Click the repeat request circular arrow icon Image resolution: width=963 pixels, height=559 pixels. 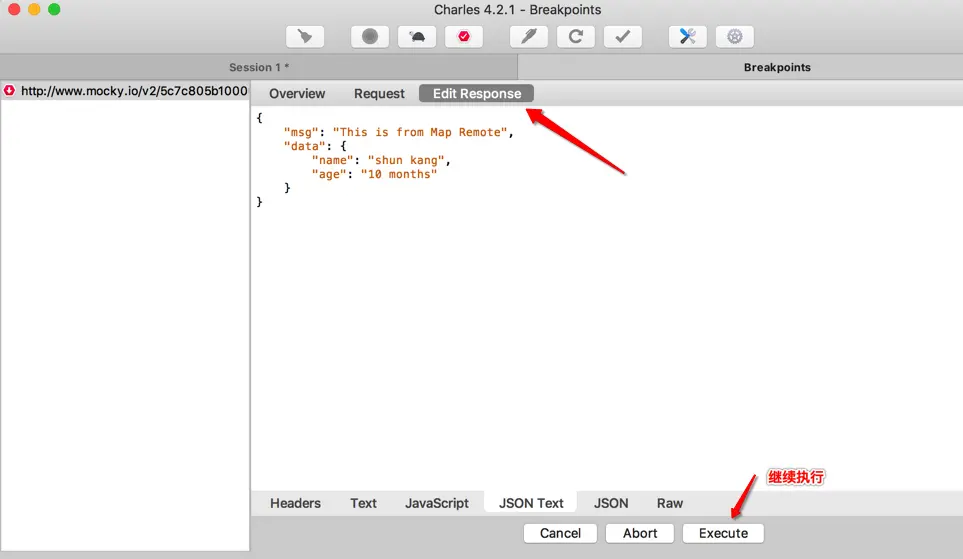pos(575,37)
